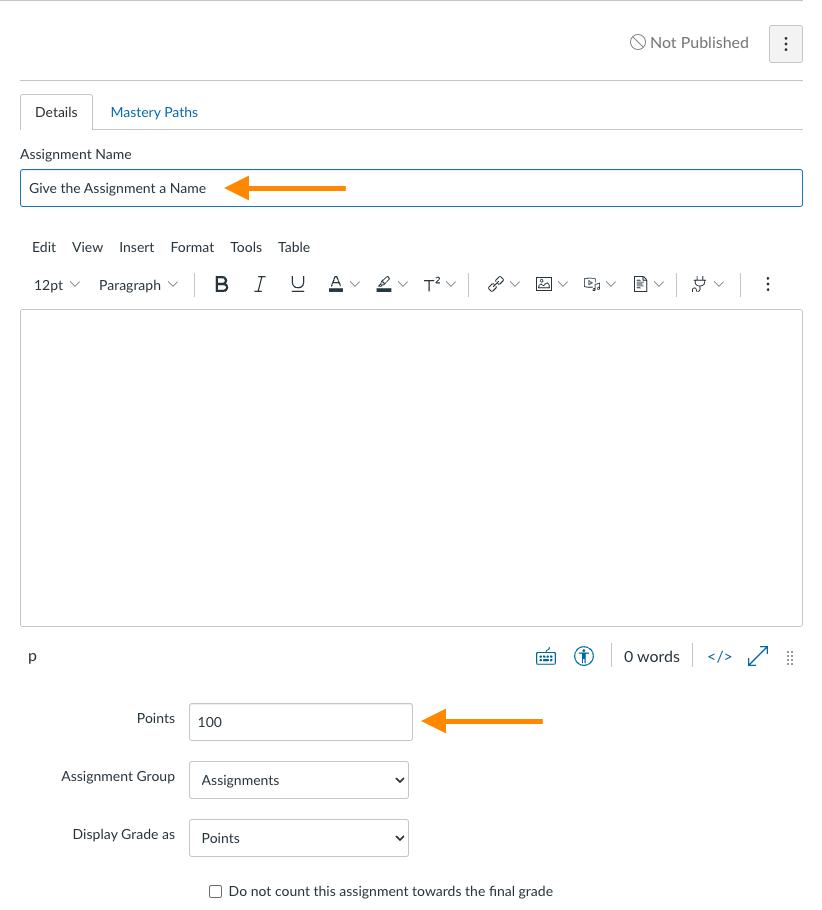Toggle bold formatting in the editor
This screenshot has height=910, width=822.
[x=222, y=285]
